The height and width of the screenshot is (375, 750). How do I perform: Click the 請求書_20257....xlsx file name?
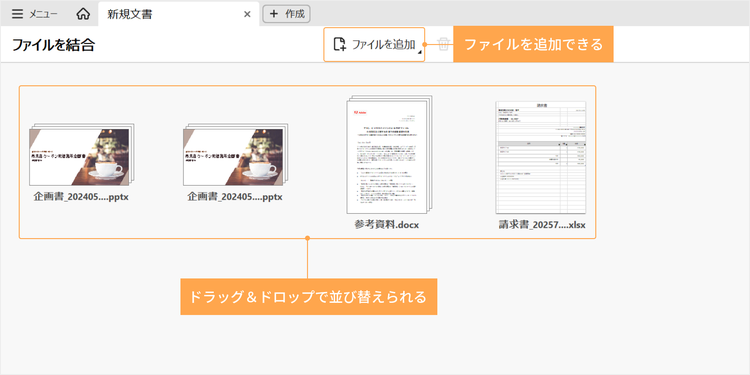coord(542,225)
